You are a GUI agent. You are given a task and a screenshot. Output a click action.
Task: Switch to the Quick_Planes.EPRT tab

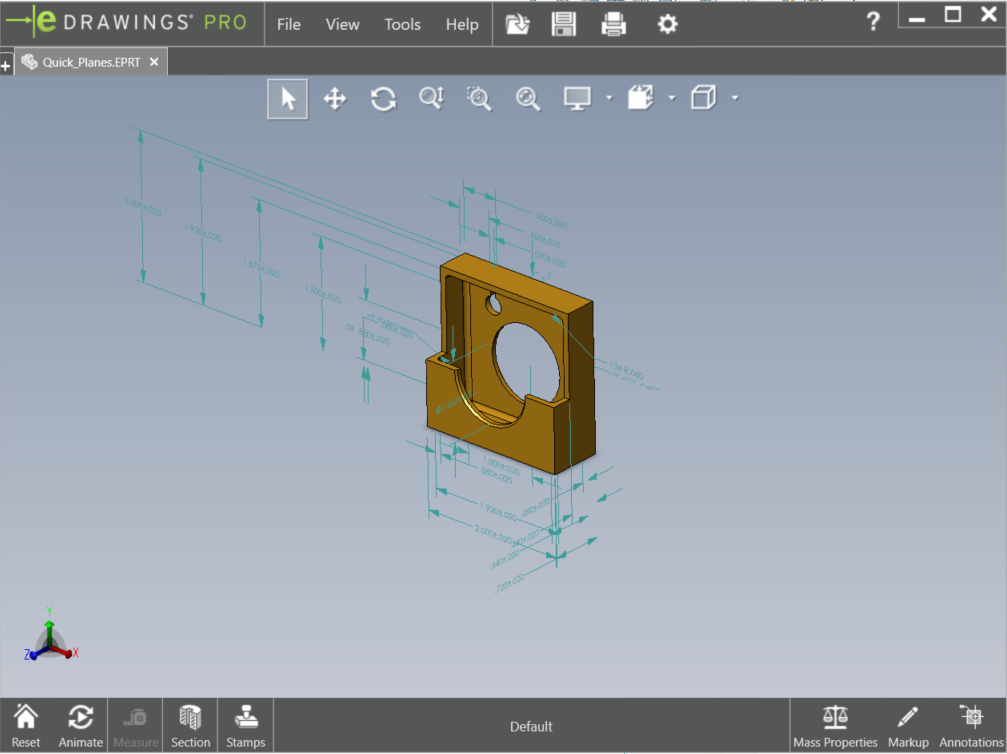point(90,62)
